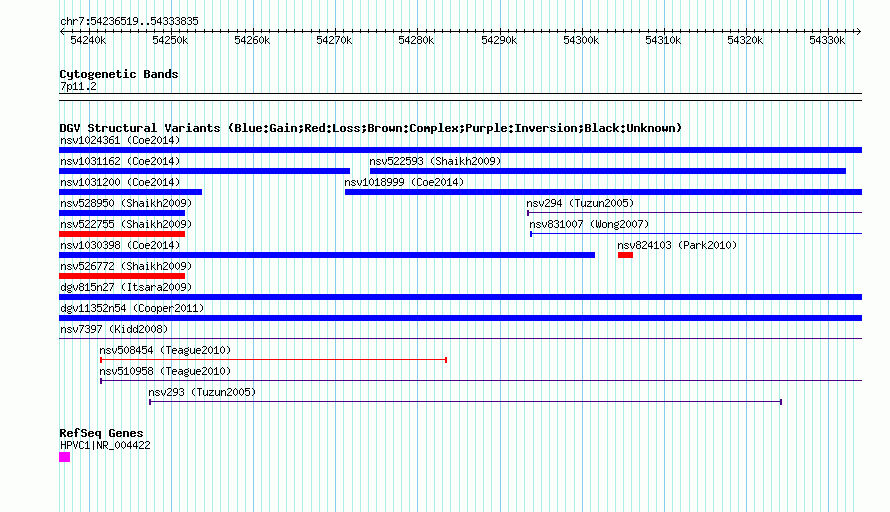890x512 pixels.
Task: Open the nsv824103 (Park2010) label
Action: pyautogui.click(x=677, y=245)
